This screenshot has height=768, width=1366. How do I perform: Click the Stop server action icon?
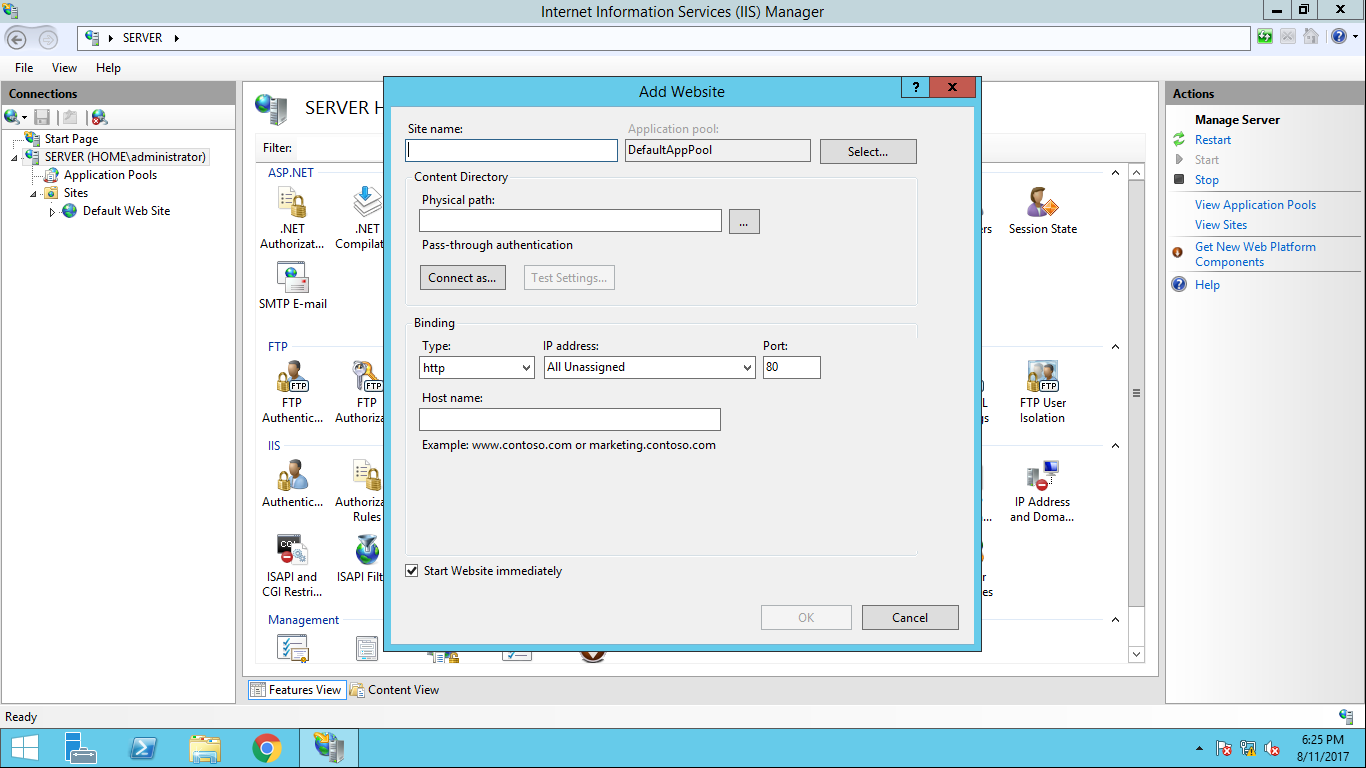point(1179,180)
